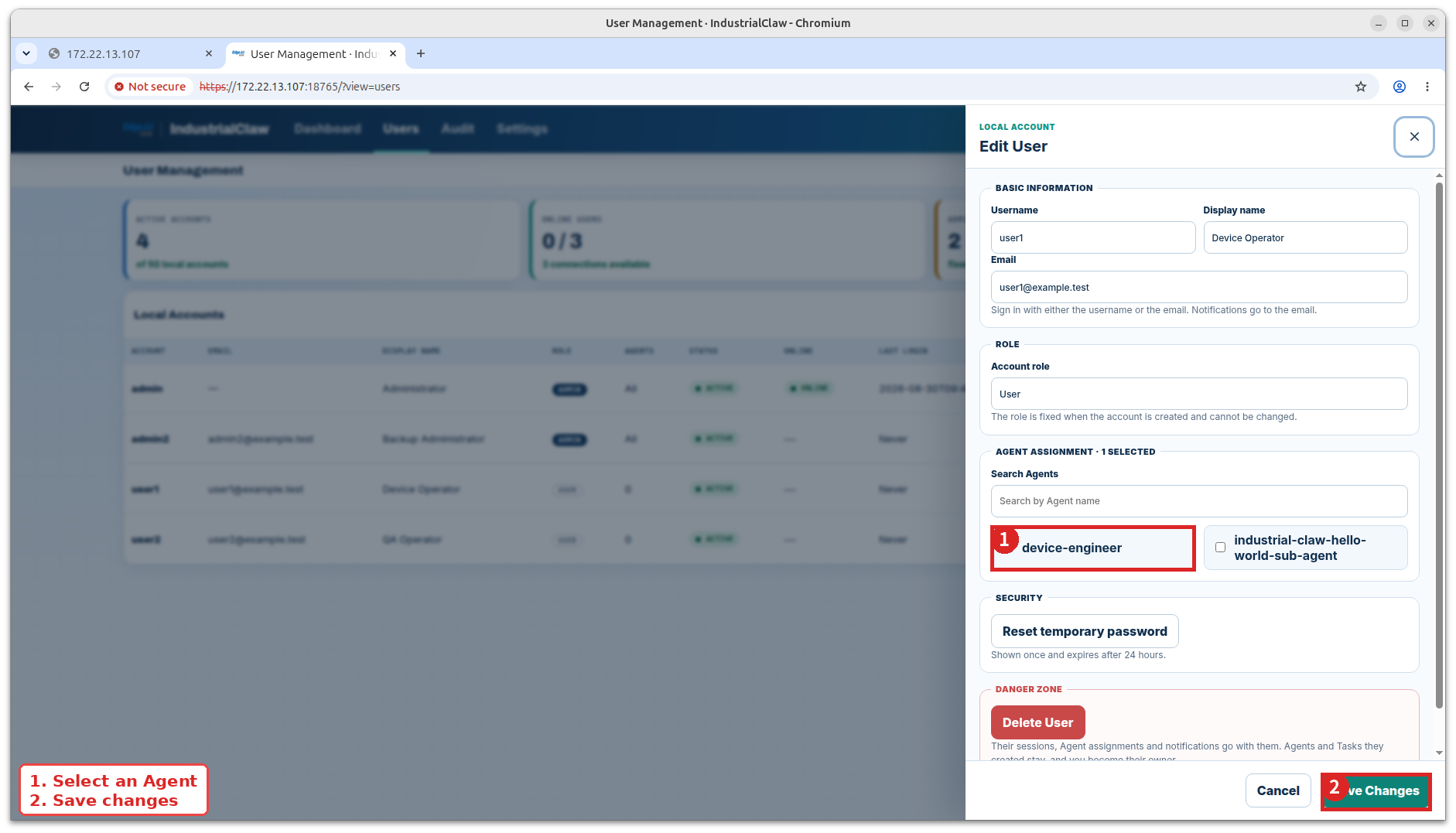Open the Account role field
1456x833 pixels.
coord(1198,394)
